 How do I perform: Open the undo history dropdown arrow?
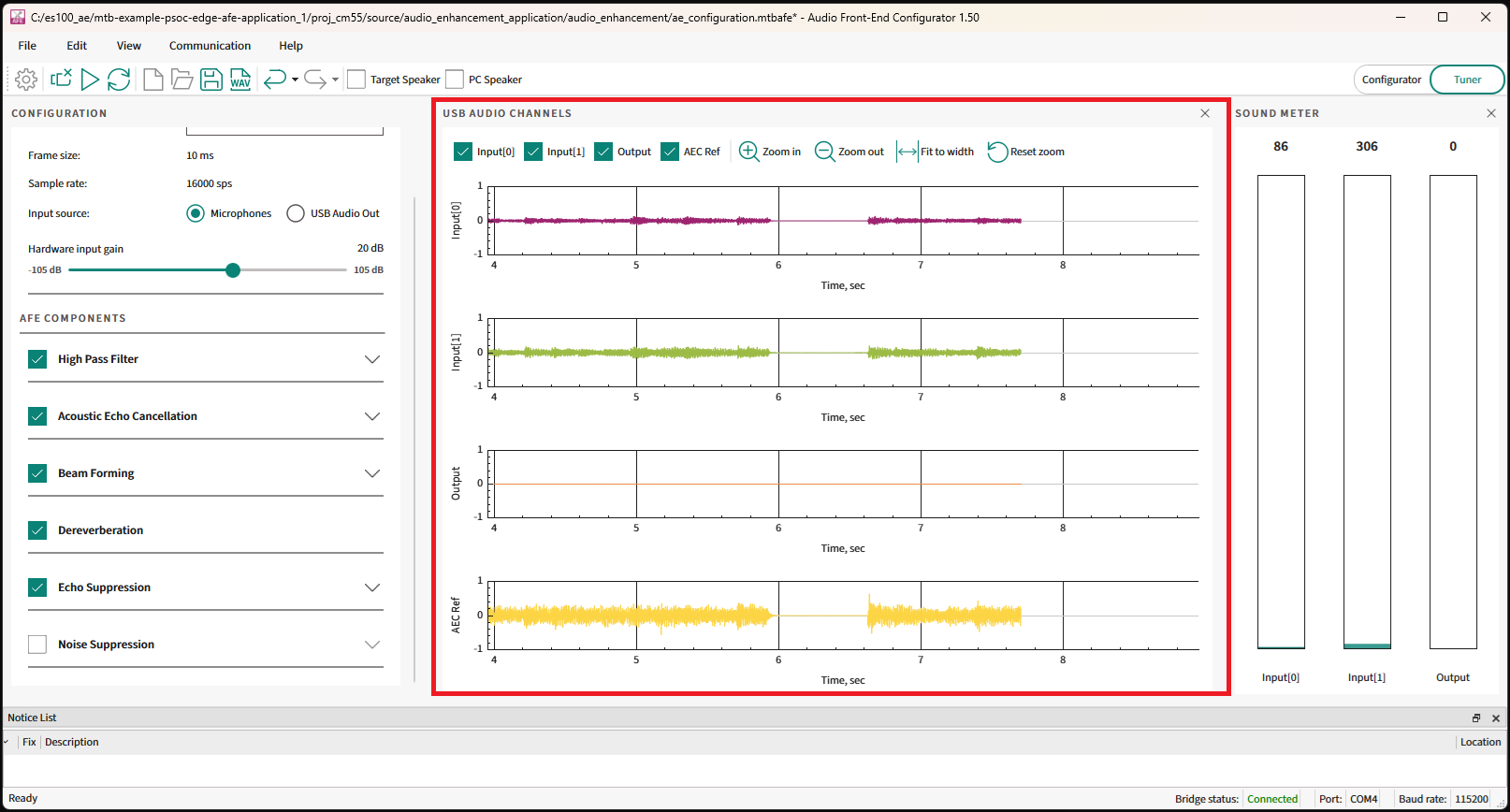(295, 80)
